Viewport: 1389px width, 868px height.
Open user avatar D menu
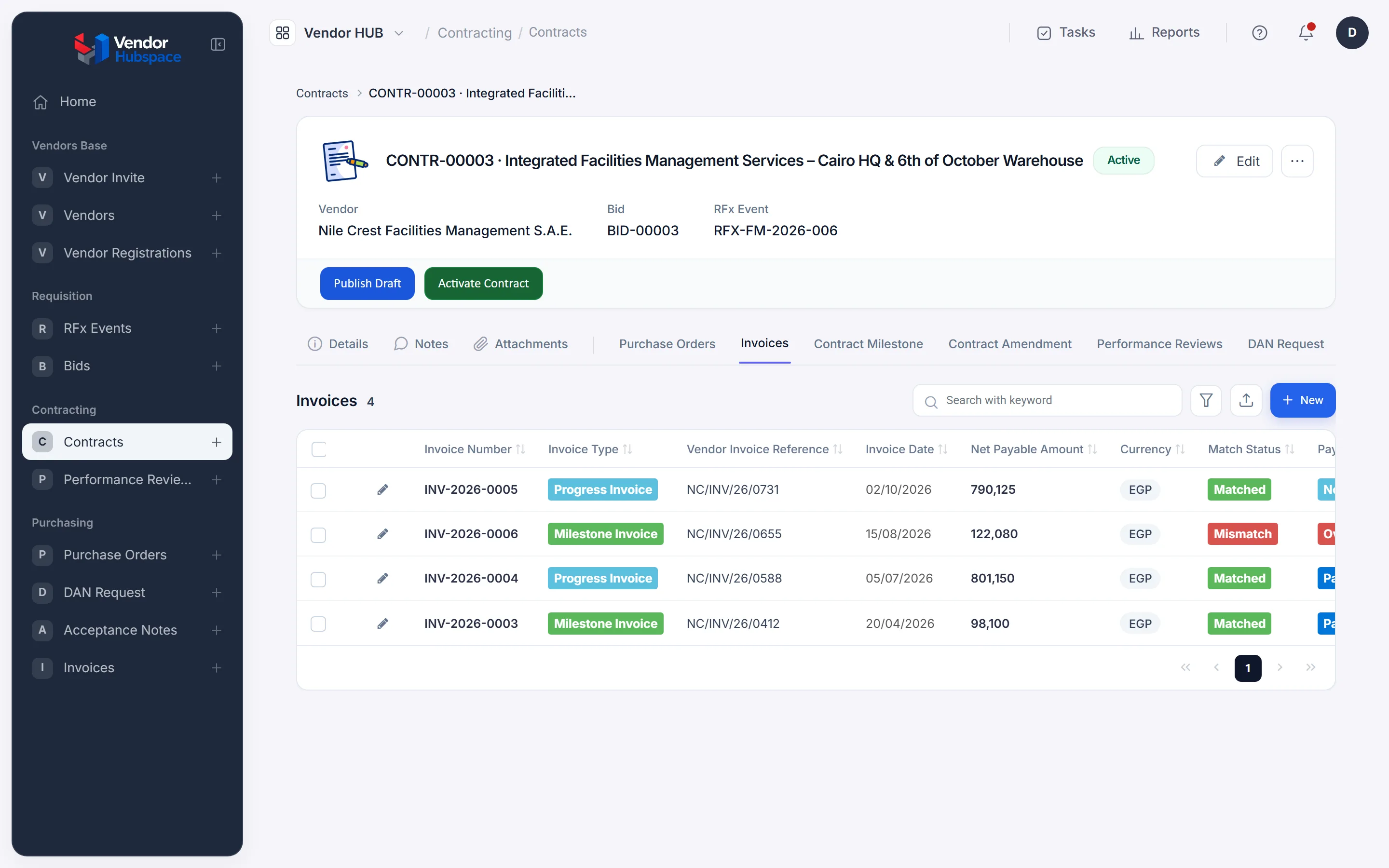[1352, 33]
